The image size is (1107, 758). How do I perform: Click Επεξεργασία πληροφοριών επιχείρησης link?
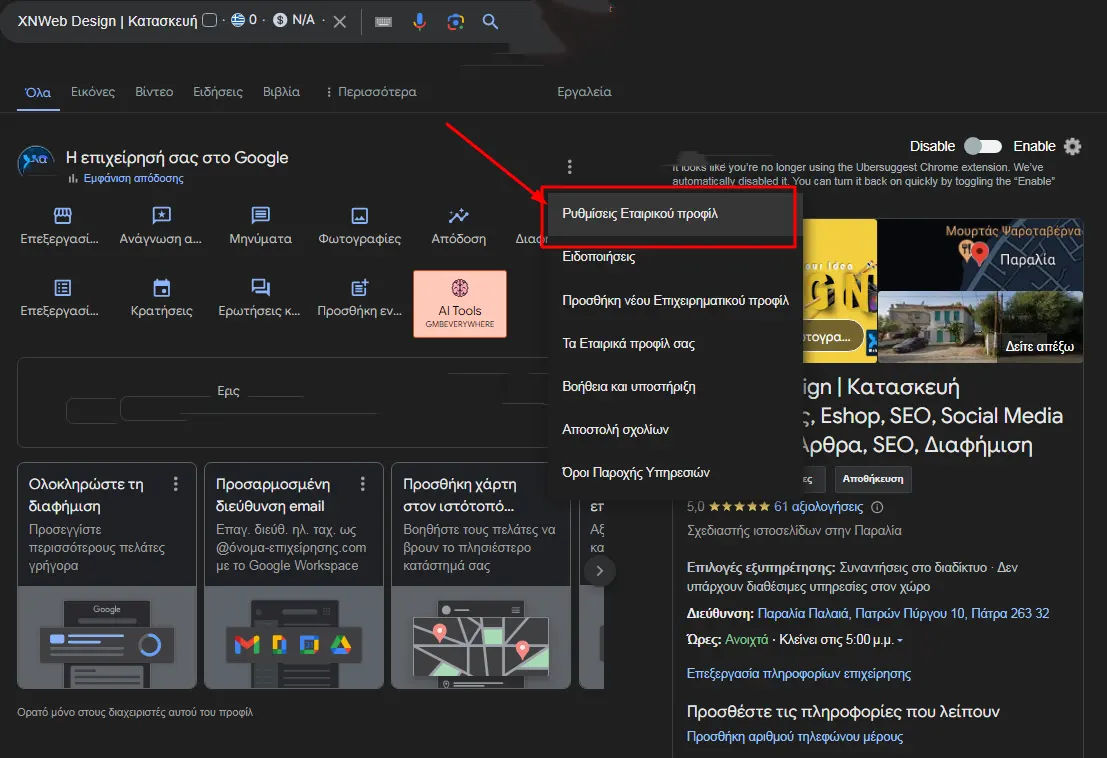pos(798,673)
